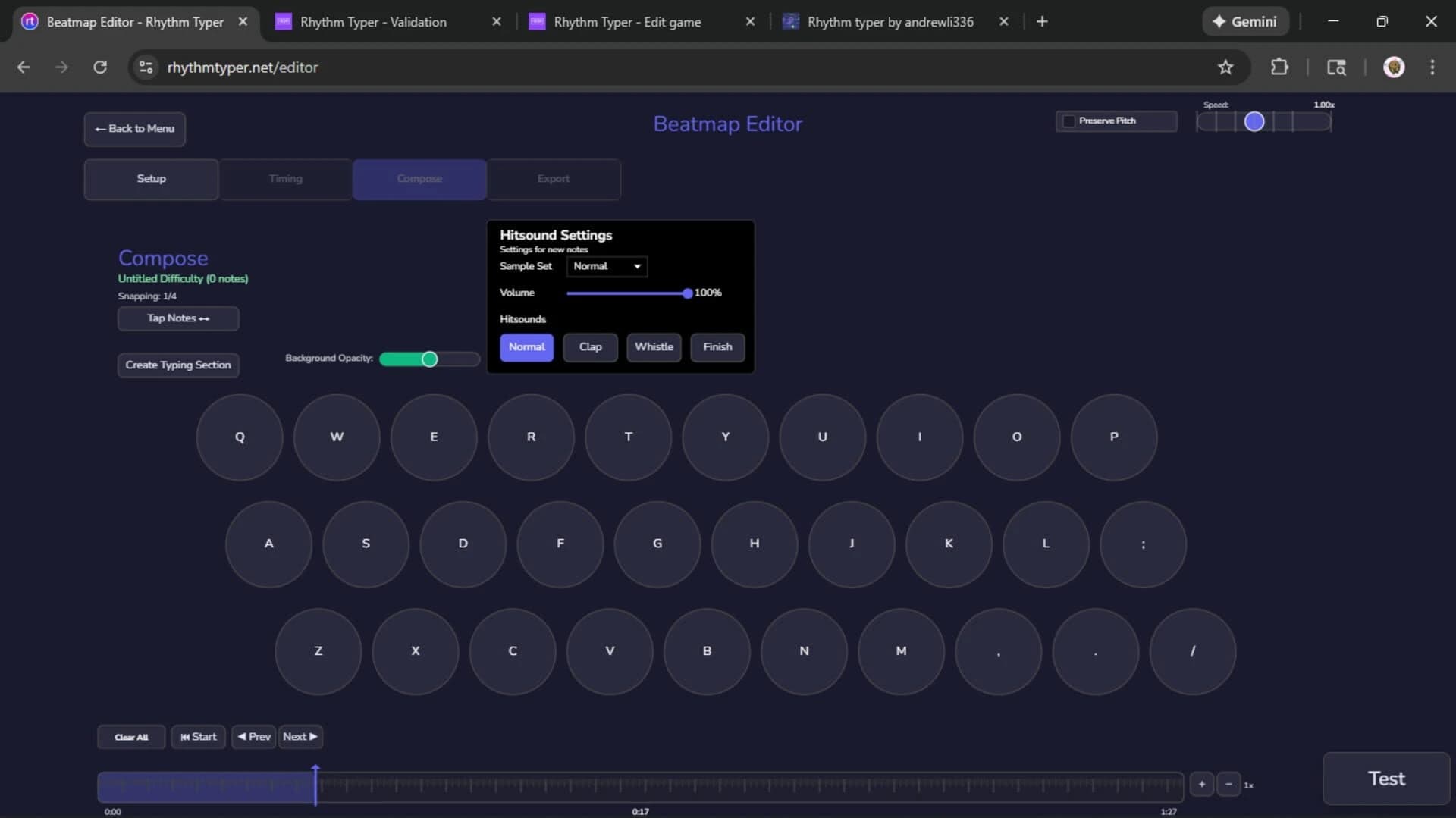
Task: Click the Speed slider handle
Action: [x=1255, y=121]
